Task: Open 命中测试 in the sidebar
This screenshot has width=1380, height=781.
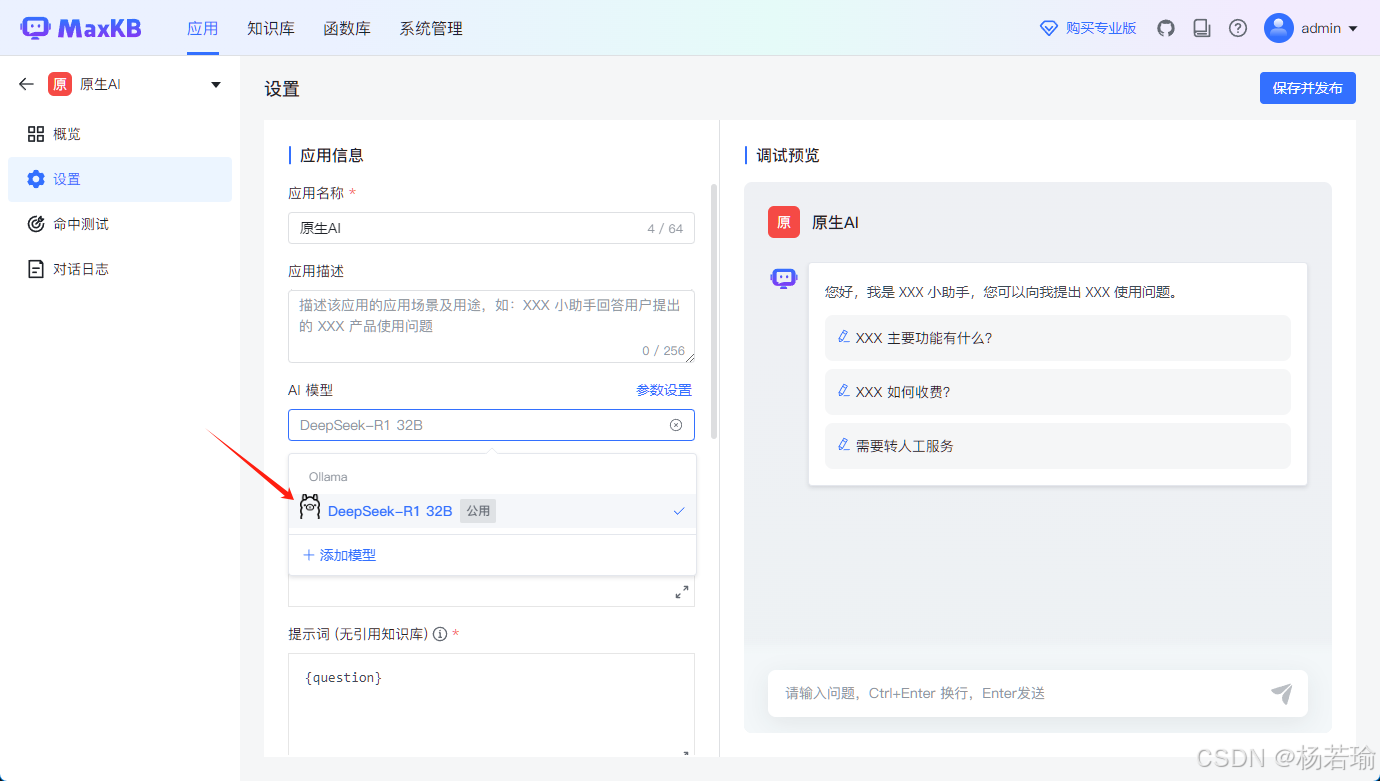Action: pyautogui.click(x=120, y=224)
